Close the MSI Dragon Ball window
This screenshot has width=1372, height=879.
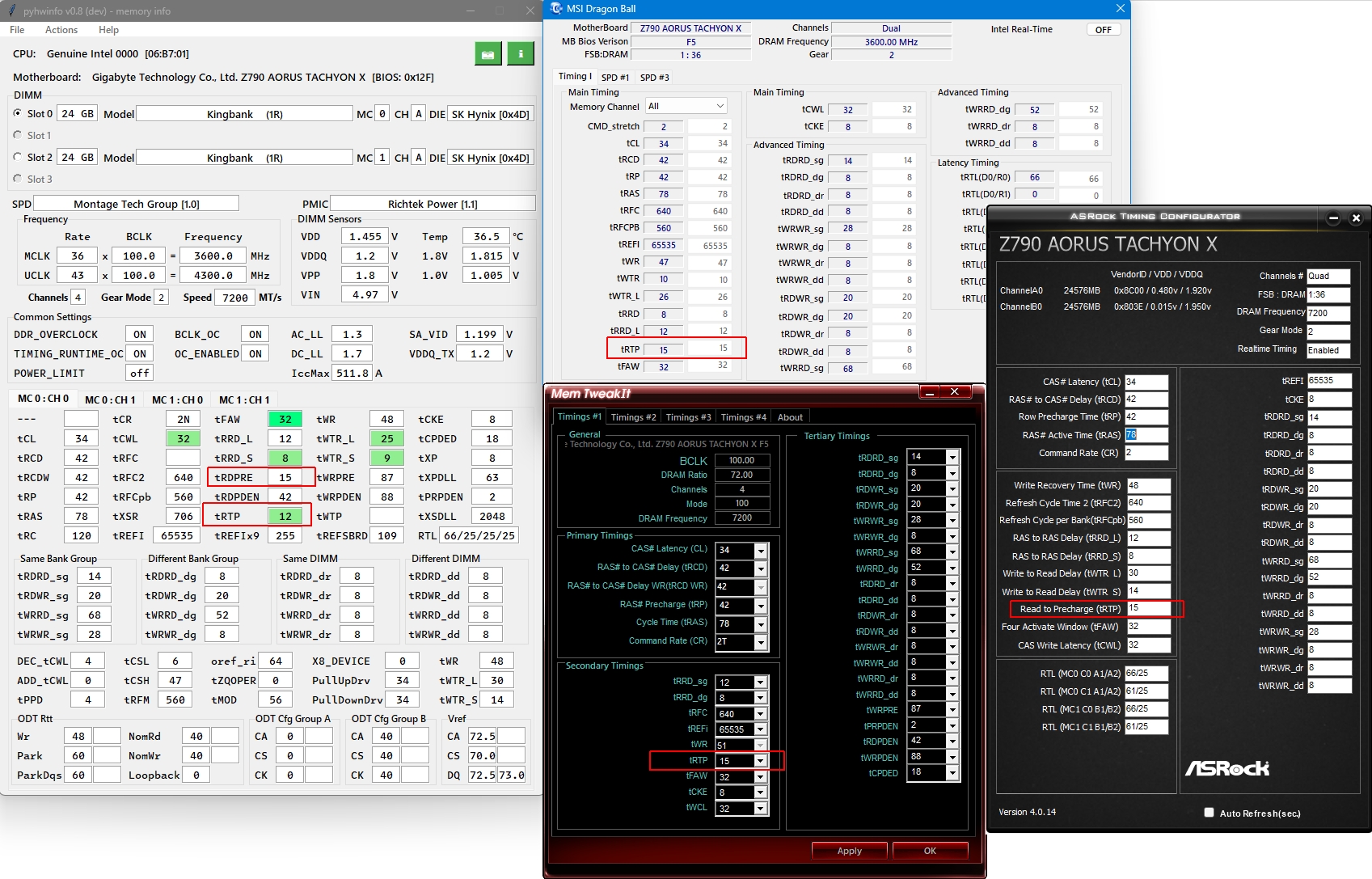tap(1120, 8)
